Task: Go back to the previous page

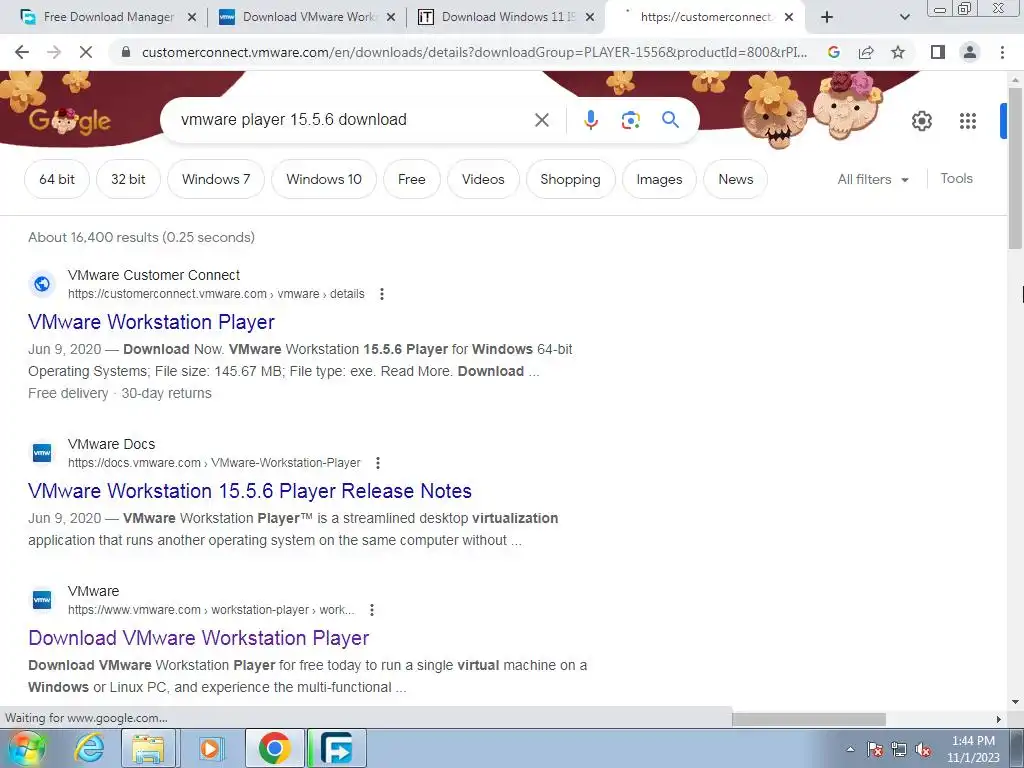Action: (22, 52)
